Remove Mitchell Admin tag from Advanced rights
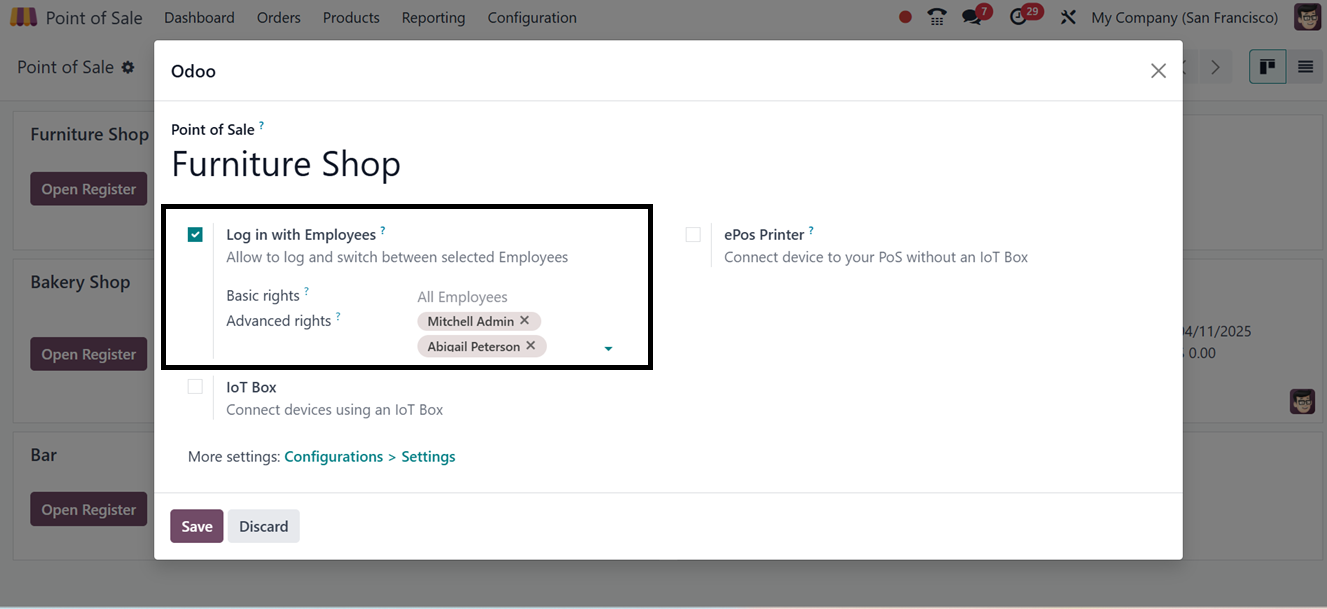This screenshot has height=609, width=1327. click(x=525, y=321)
